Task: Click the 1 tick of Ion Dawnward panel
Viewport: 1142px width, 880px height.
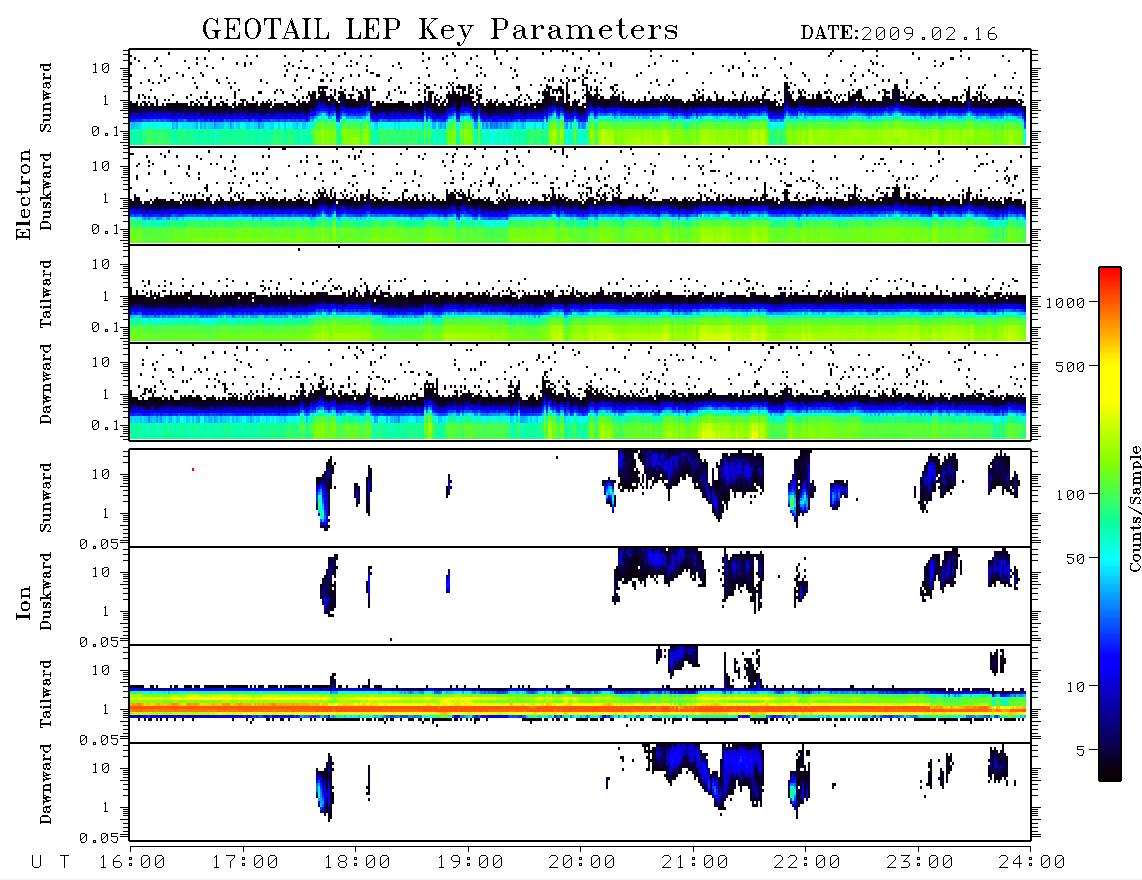Action: [106, 807]
